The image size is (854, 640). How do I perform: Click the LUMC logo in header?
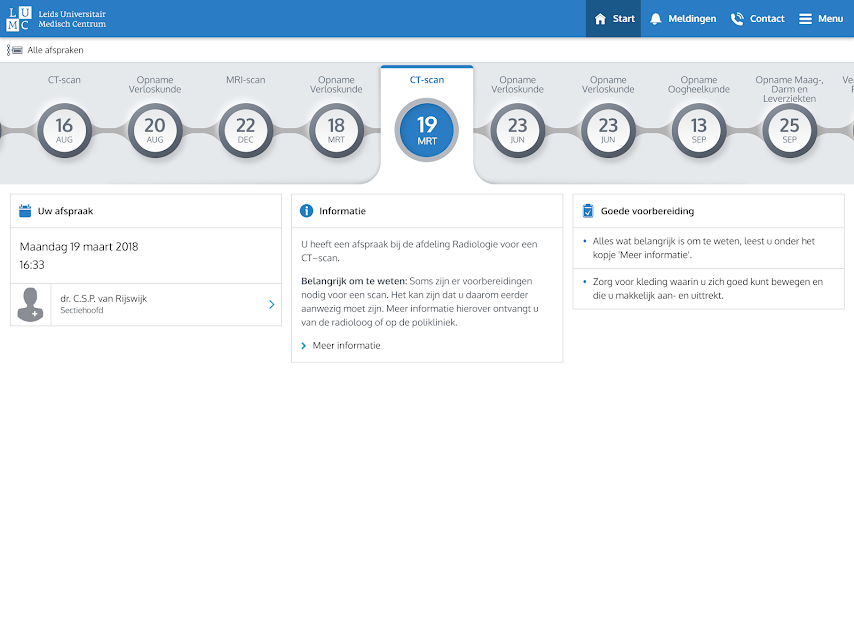56,18
